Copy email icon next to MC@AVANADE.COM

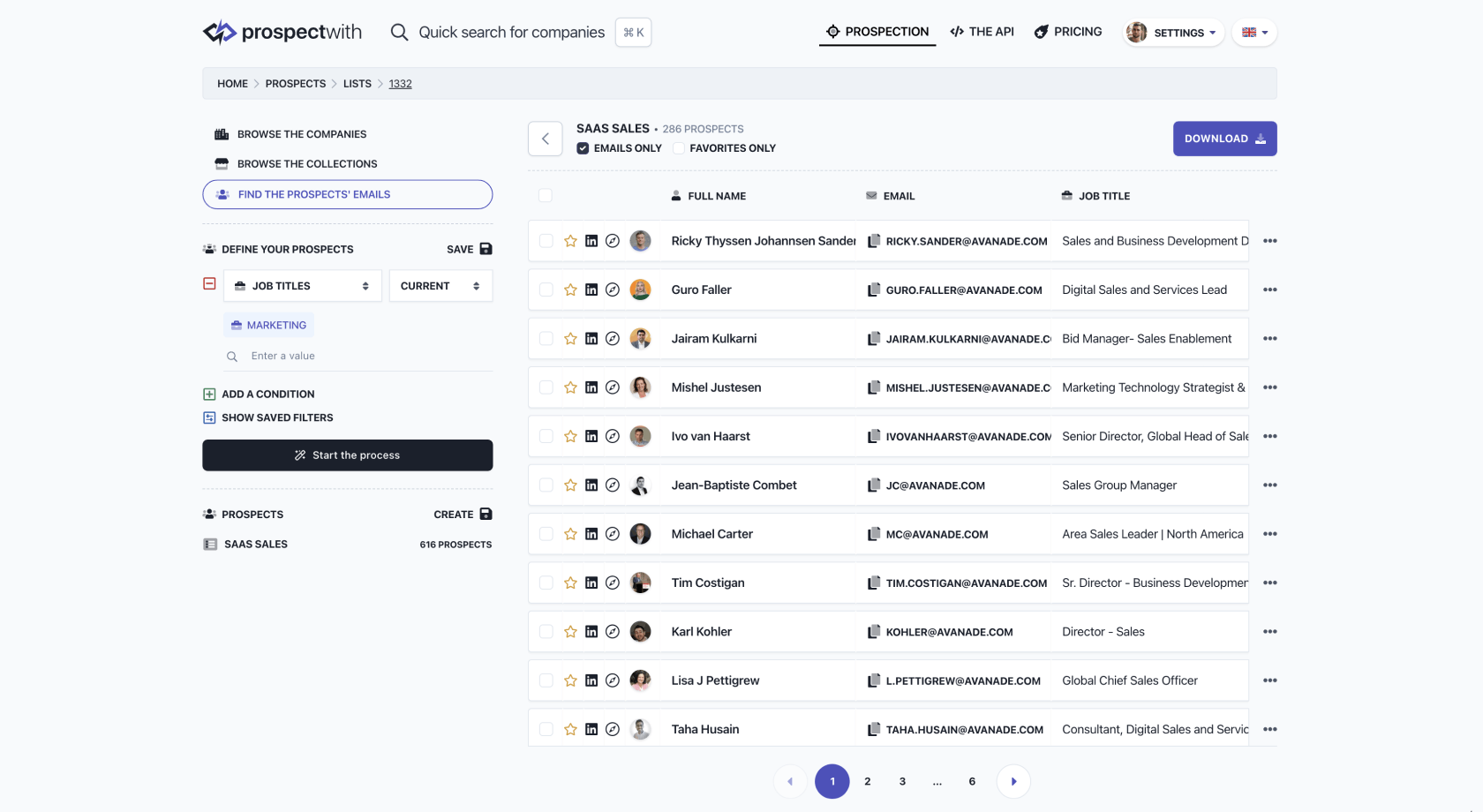coord(874,534)
